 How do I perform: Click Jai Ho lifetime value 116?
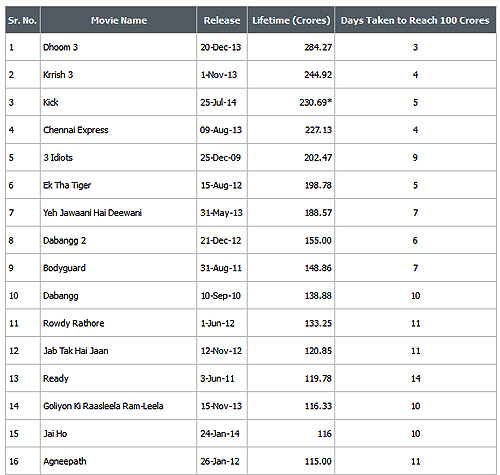pos(325,434)
